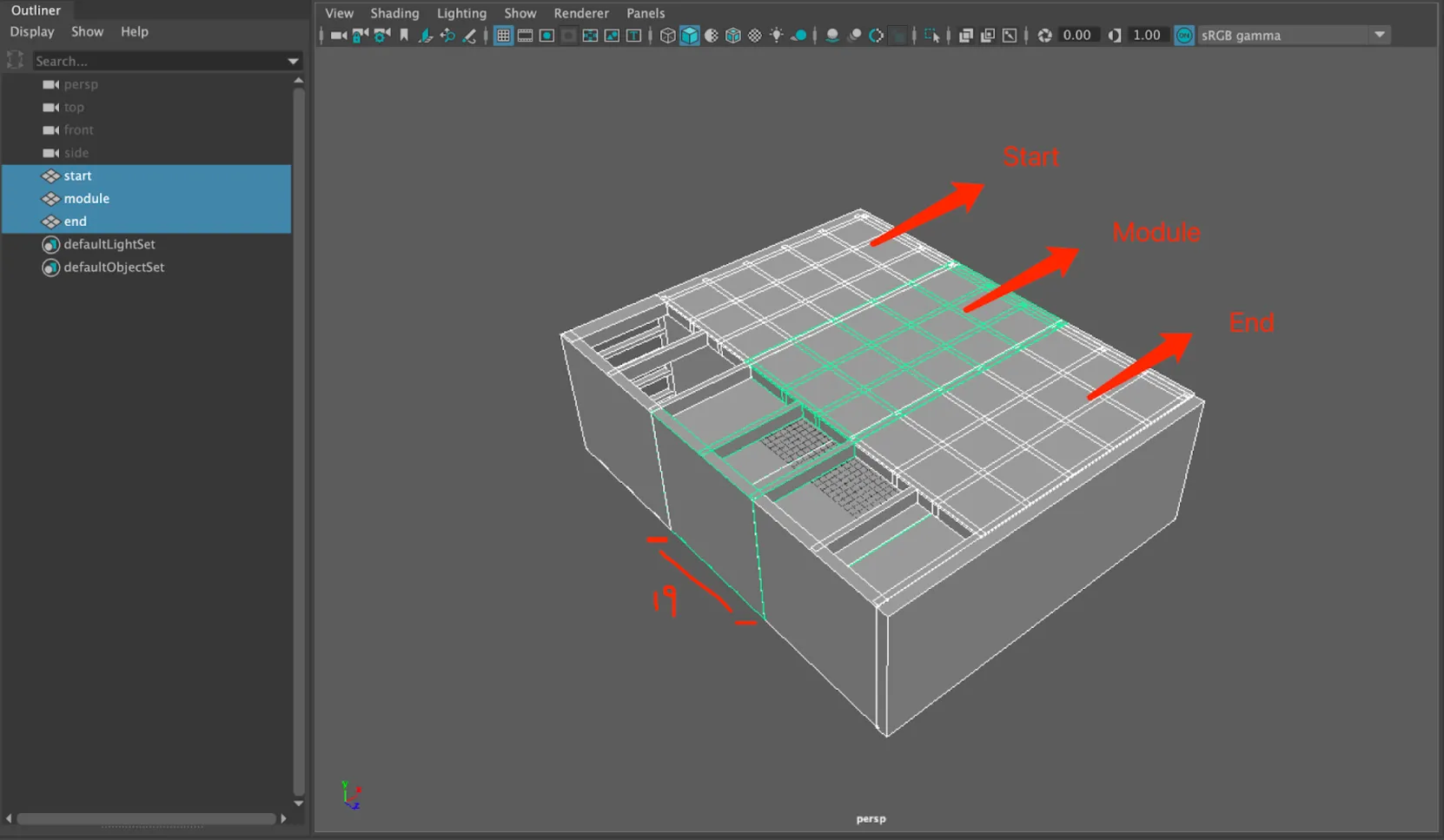This screenshot has width=1444, height=840.
Task: Set the exposure value field
Action: [x=1077, y=35]
